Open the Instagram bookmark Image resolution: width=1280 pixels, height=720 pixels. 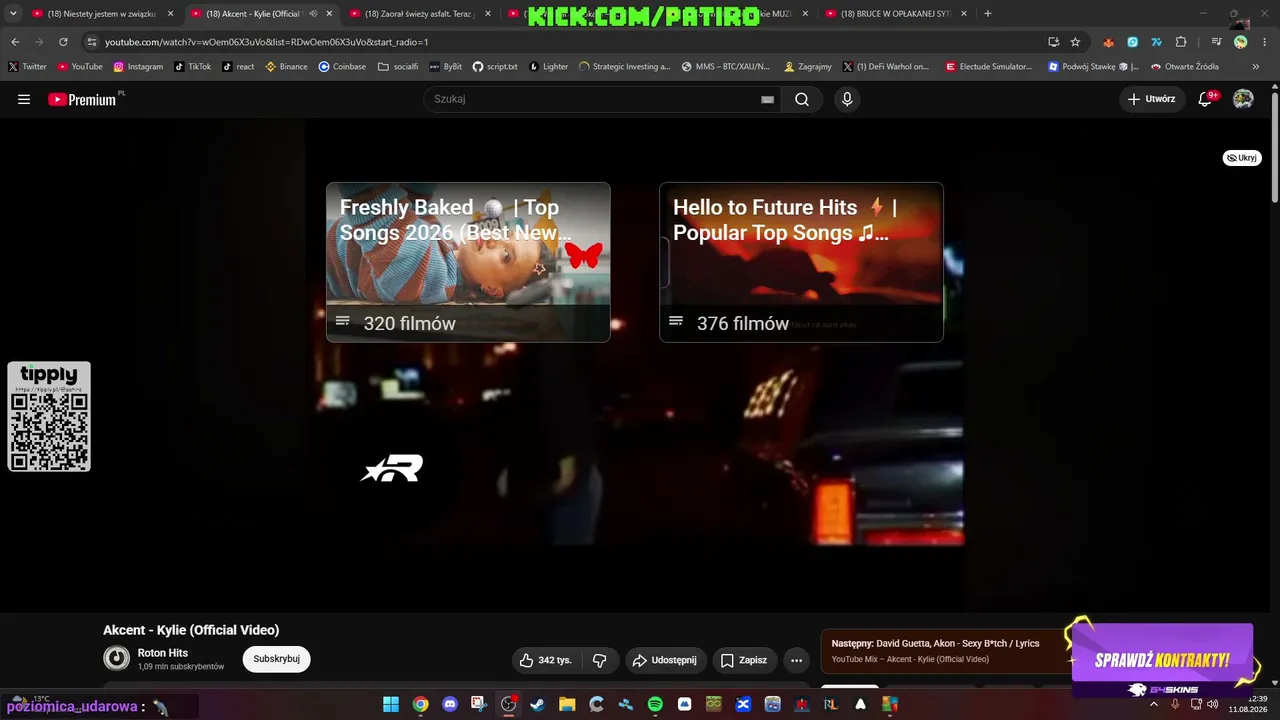click(x=138, y=67)
